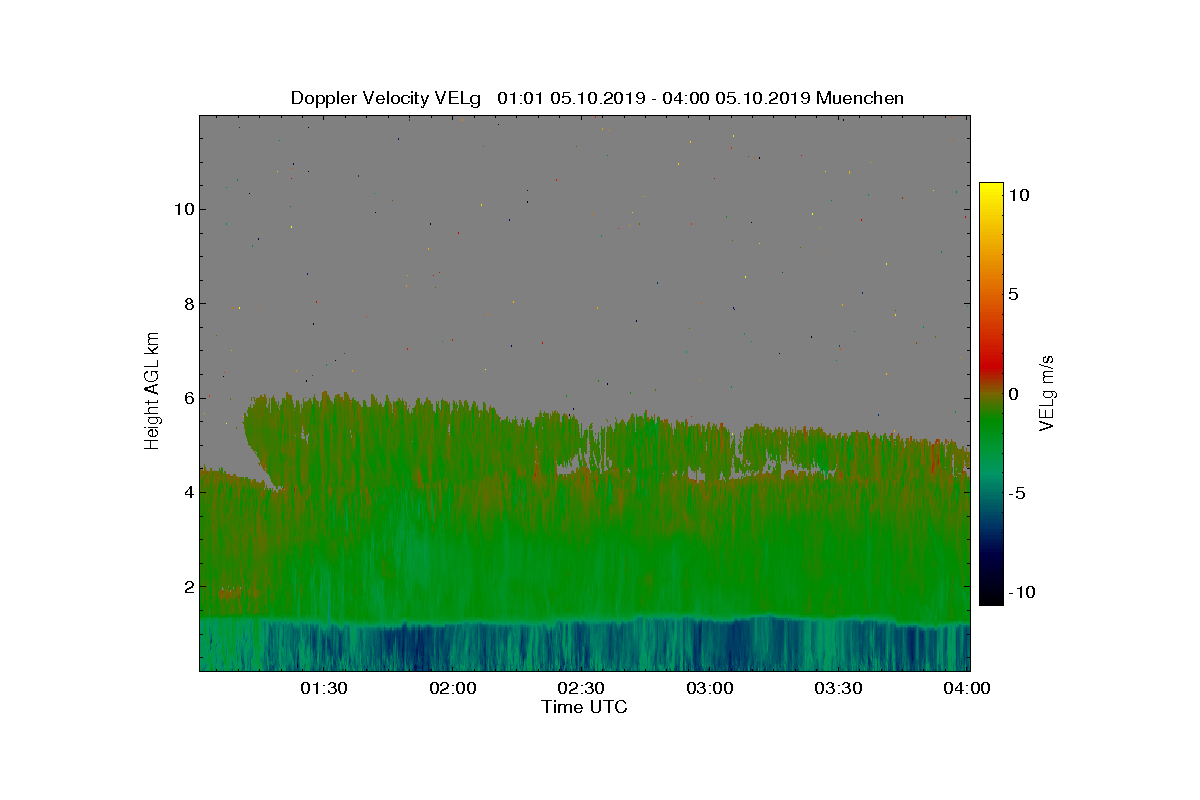This screenshot has height=800, width=1200.
Task: Click the 02:30 time tick label
Action: (x=581, y=688)
